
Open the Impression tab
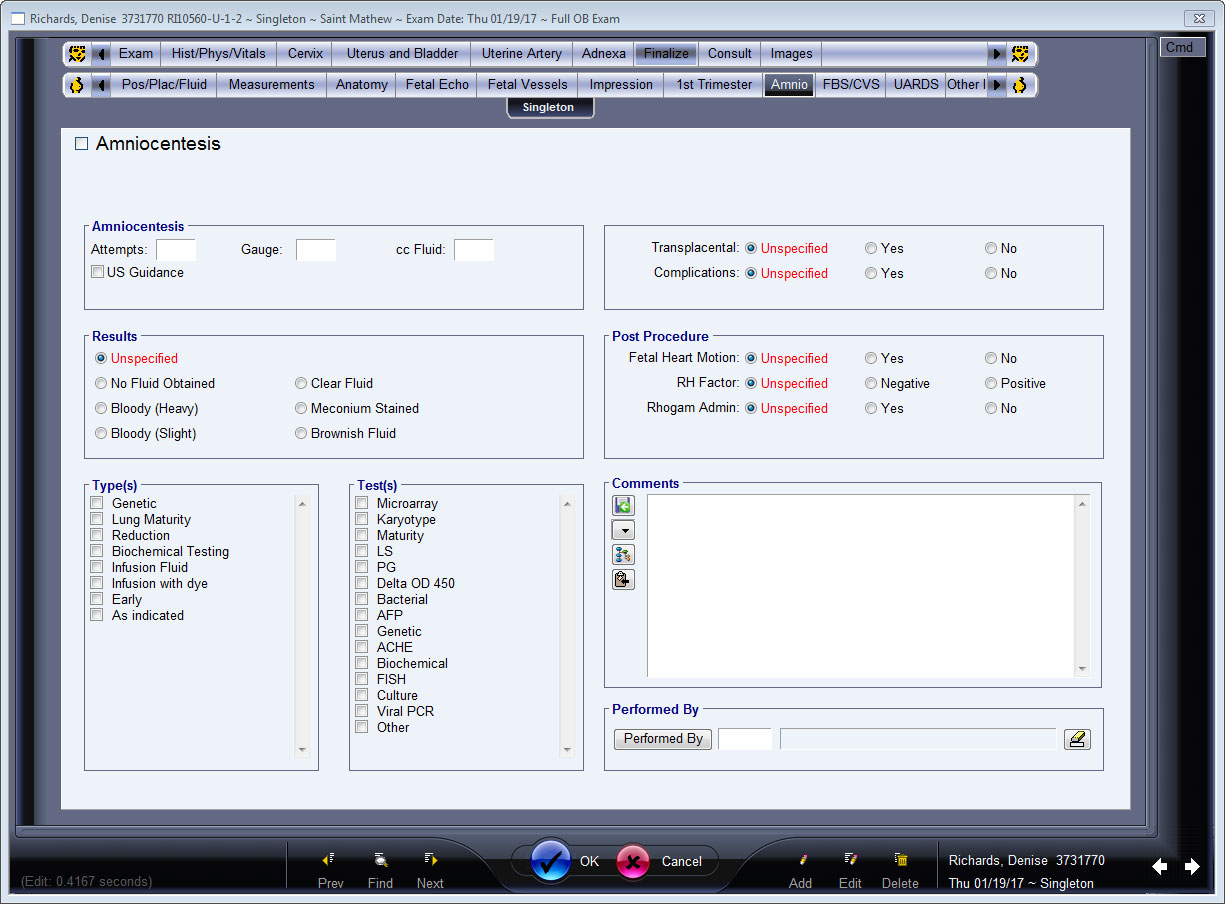click(621, 85)
